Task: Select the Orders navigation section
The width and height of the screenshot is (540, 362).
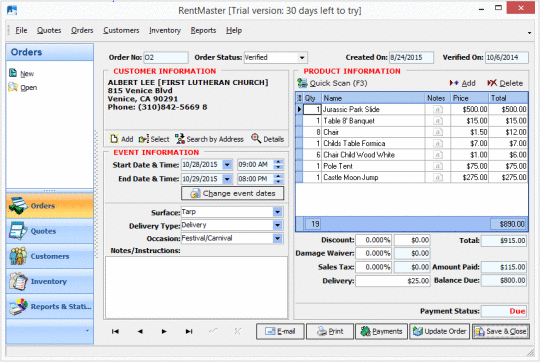Action: click(x=50, y=206)
